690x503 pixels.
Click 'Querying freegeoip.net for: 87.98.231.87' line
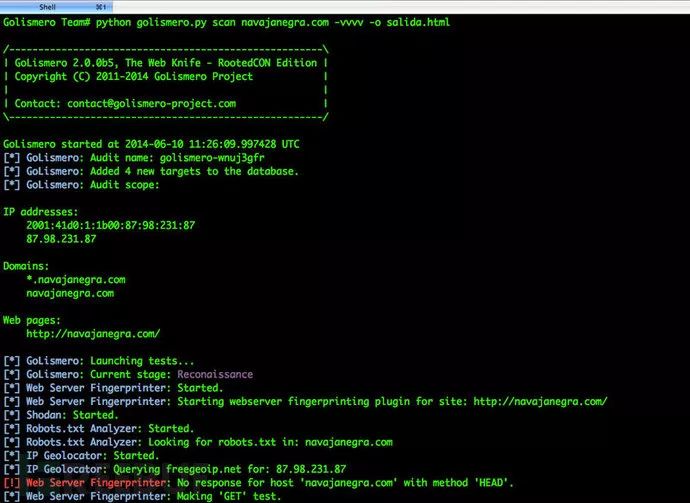tap(175, 470)
